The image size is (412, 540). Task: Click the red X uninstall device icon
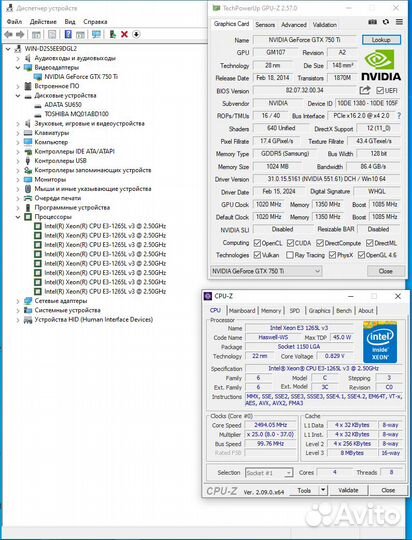[124, 34]
